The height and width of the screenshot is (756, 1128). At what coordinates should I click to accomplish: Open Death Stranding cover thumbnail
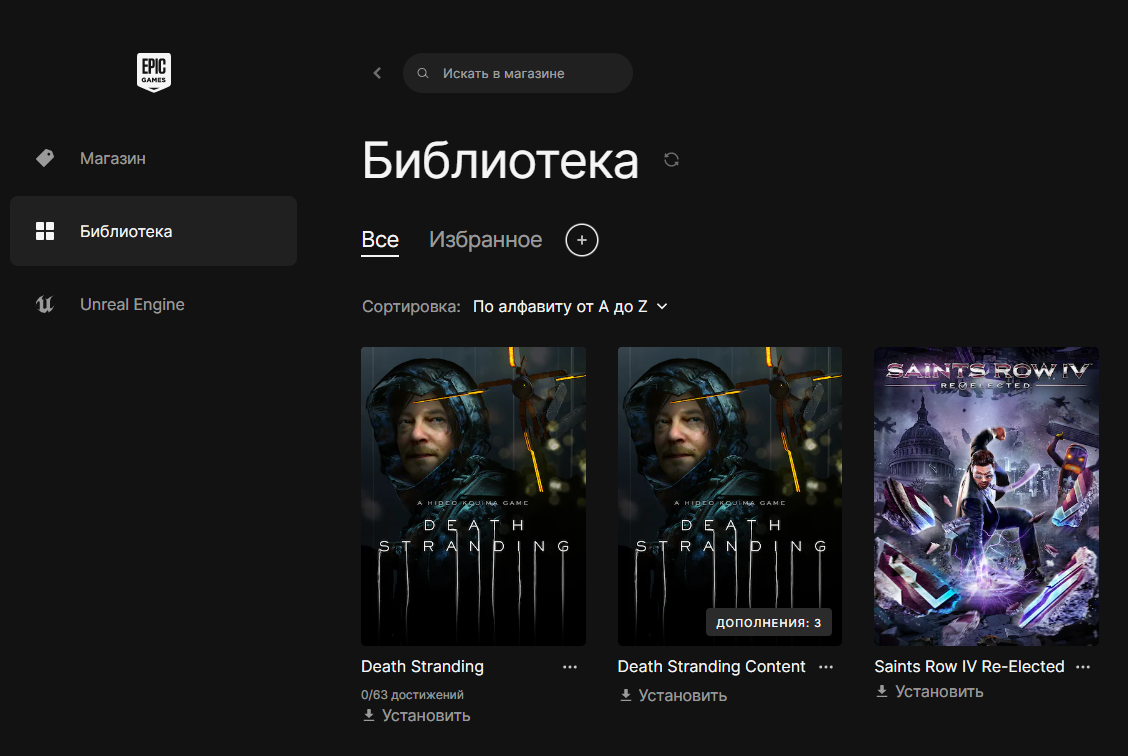(x=473, y=496)
